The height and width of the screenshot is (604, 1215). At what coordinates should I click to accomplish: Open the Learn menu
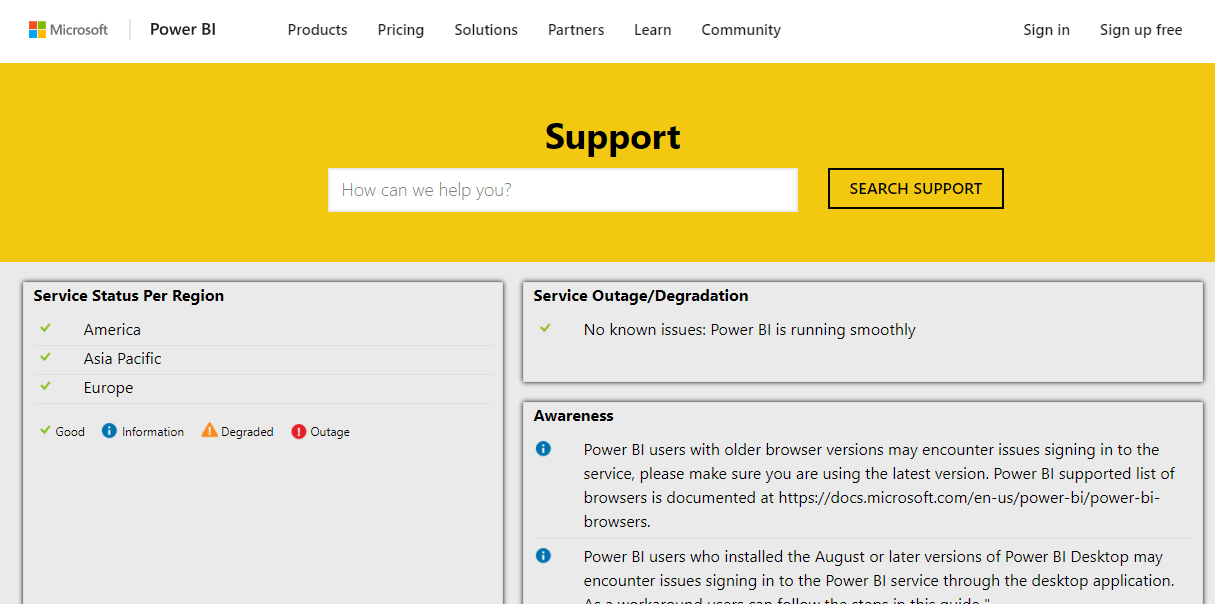653,30
